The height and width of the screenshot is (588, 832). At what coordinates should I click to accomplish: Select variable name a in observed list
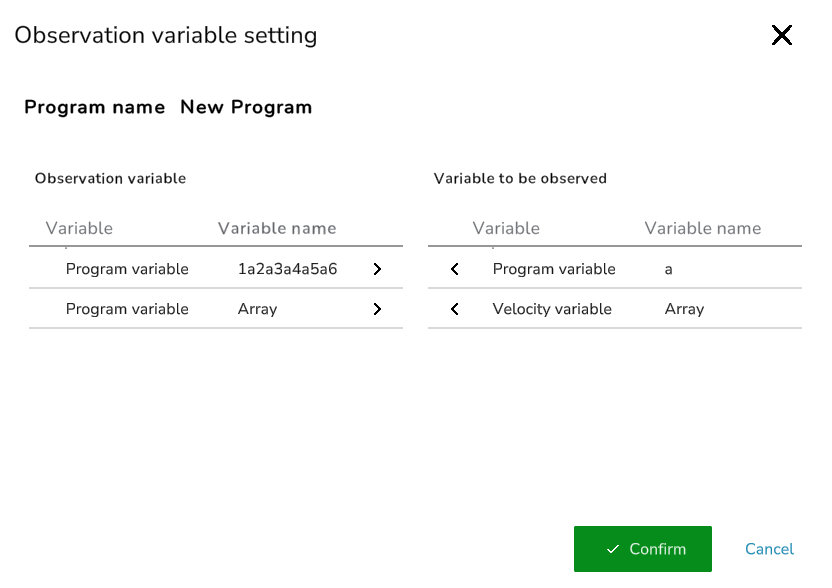pyautogui.click(x=669, y=269)
